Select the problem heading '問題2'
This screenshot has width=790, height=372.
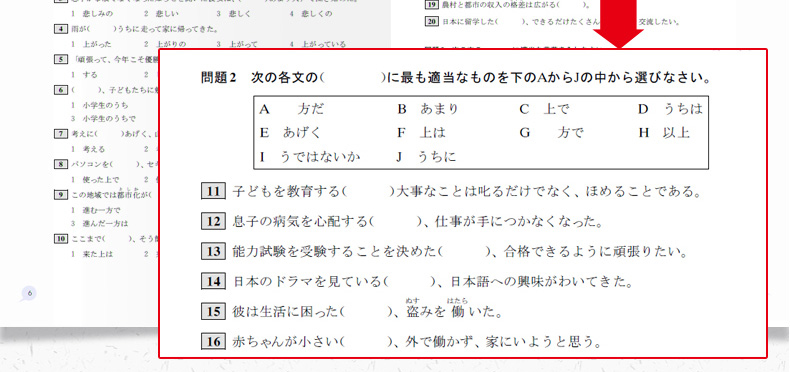(x=218, y=78)
